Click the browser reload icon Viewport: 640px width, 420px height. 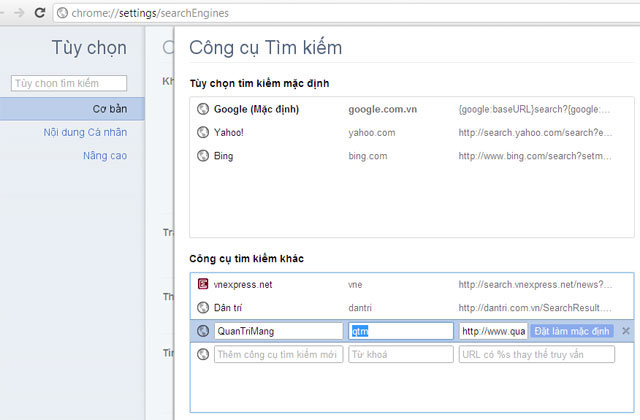click(40, 13)
